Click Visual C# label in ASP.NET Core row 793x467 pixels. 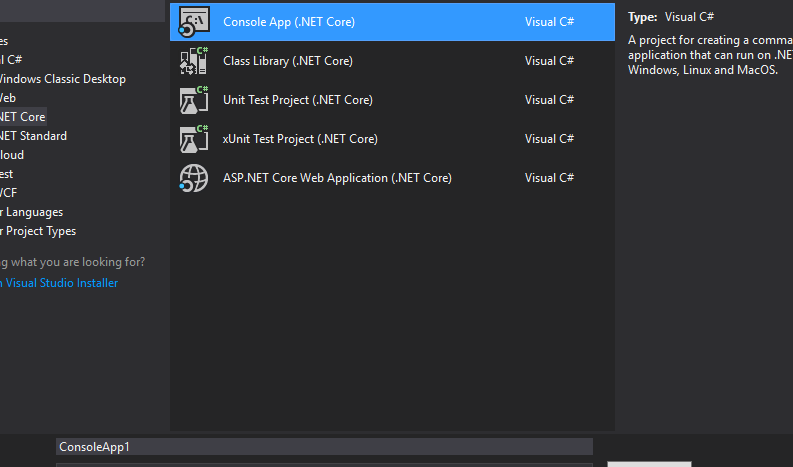(x=549, y=178)
